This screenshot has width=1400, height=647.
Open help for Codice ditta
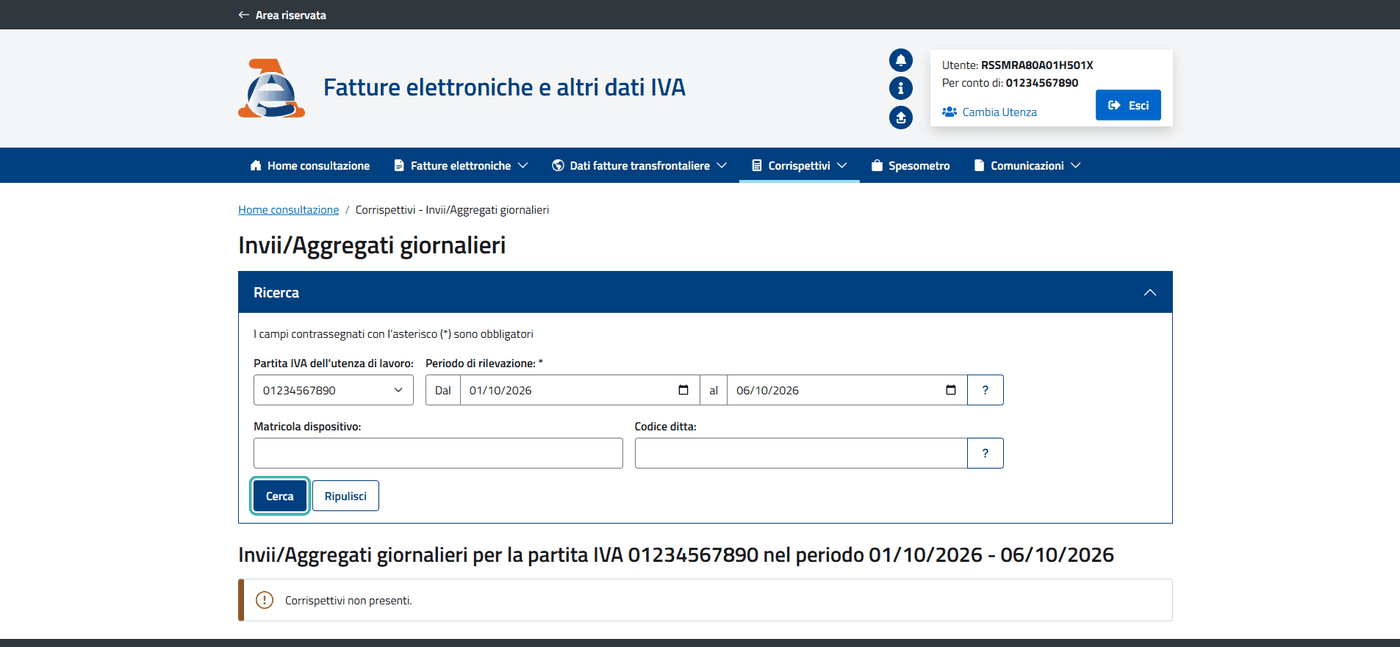click(x=985, y=453)
